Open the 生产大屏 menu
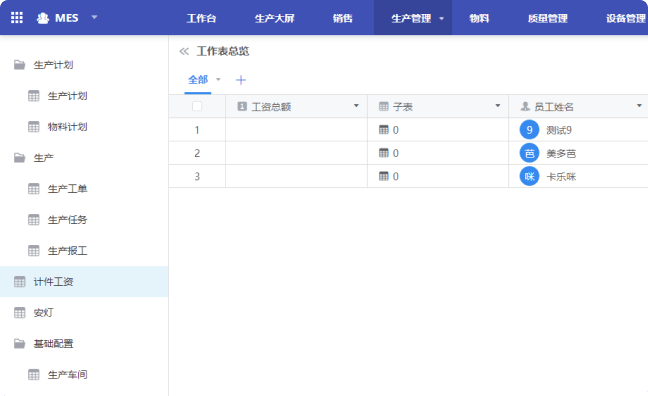This screenshot has height=396, width=648. [x=274, y=18]
